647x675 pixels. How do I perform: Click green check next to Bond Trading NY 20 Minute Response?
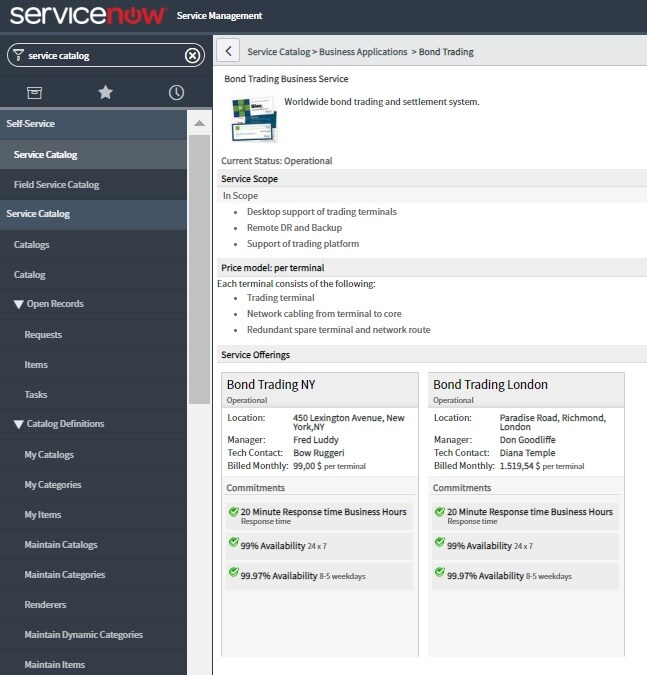tap(233, 511)
